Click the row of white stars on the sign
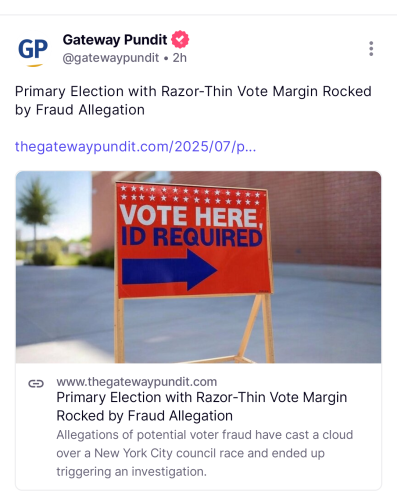 click(x=191, y=195)
